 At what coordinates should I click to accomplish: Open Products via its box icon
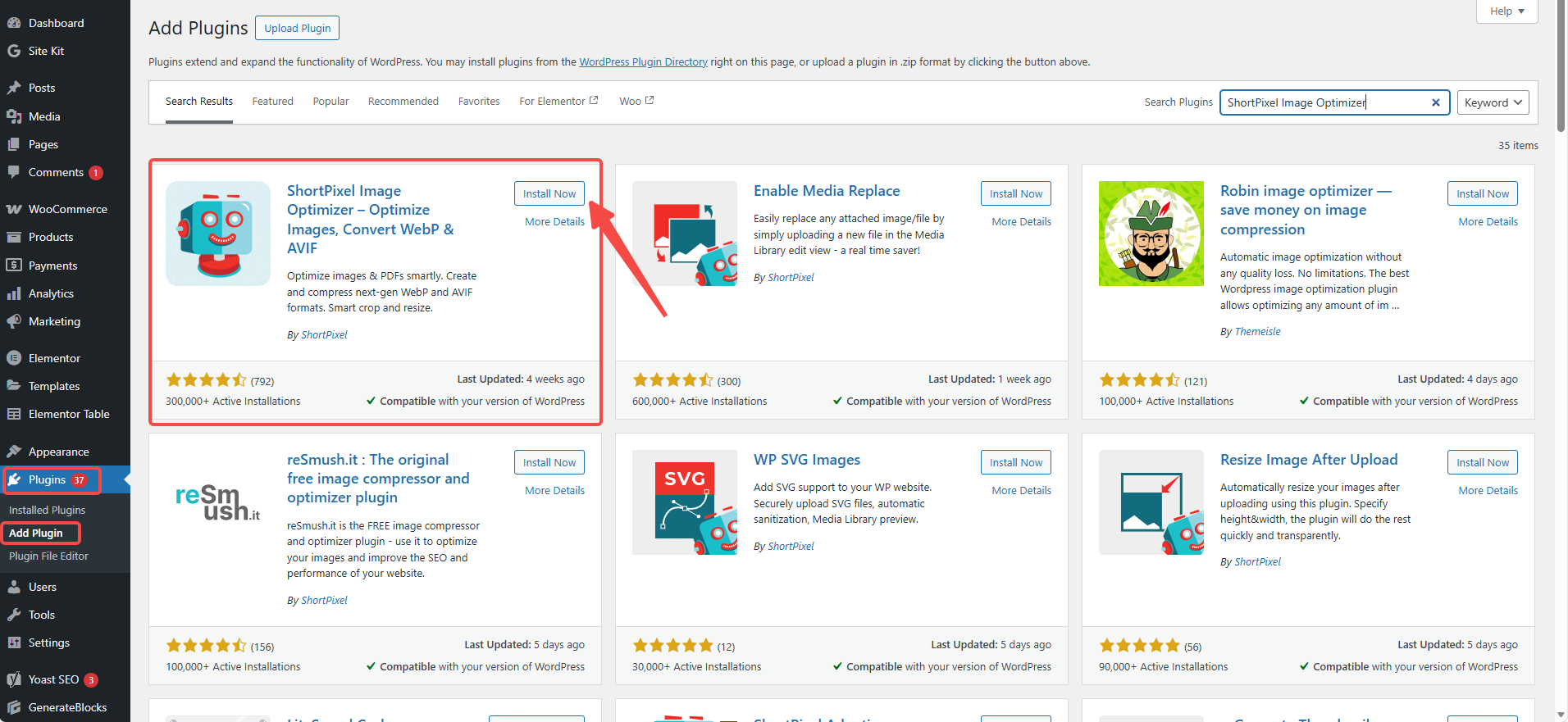(14, 237)
